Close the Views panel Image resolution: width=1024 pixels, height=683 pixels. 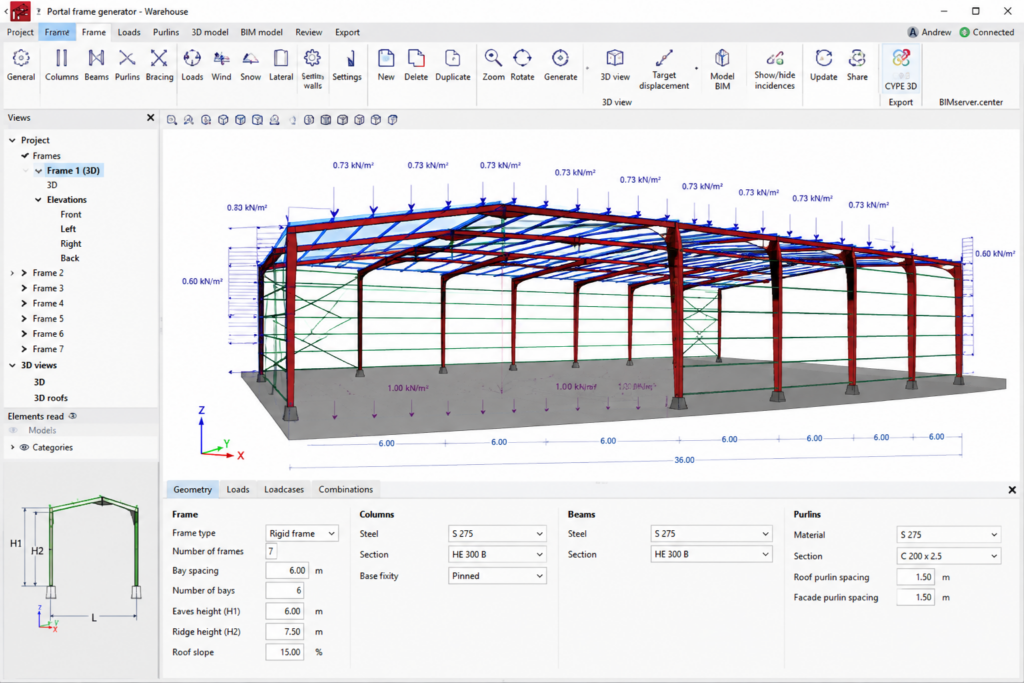pyautogui.click(x=151, y=118)
